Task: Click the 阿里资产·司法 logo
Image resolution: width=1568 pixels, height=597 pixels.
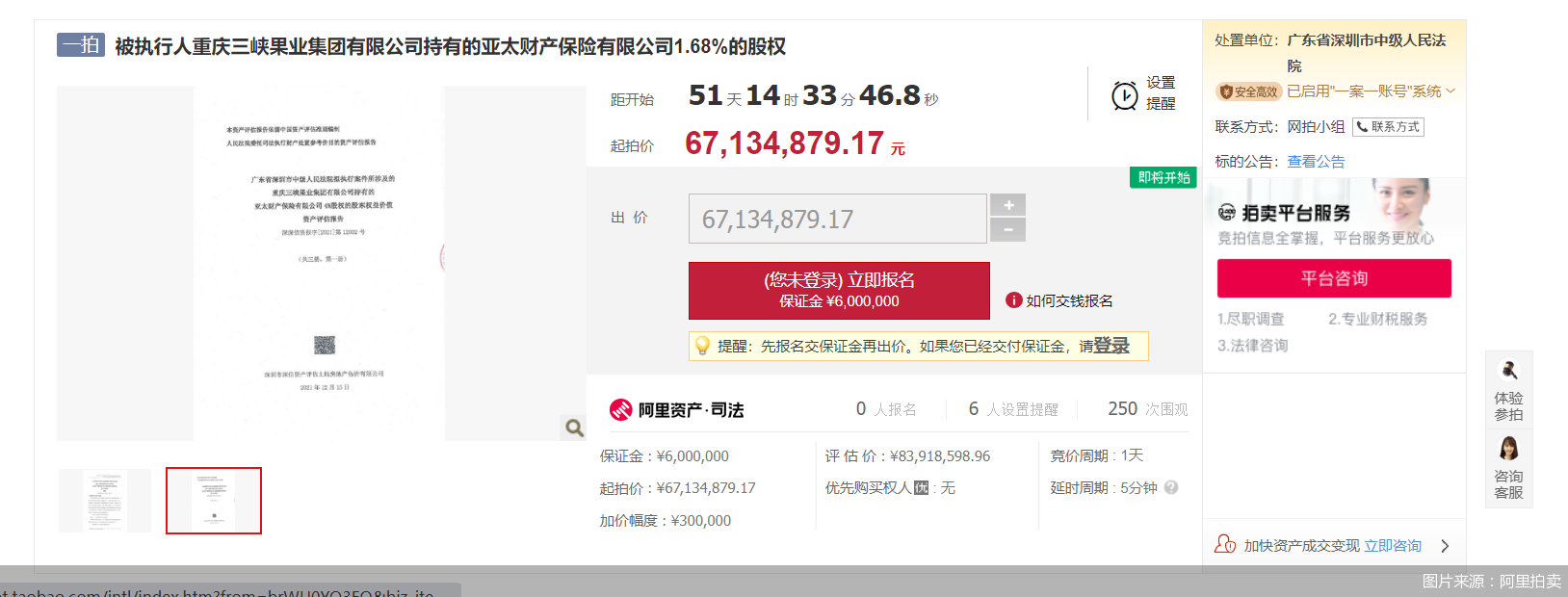Action: (x=676, y=410)
